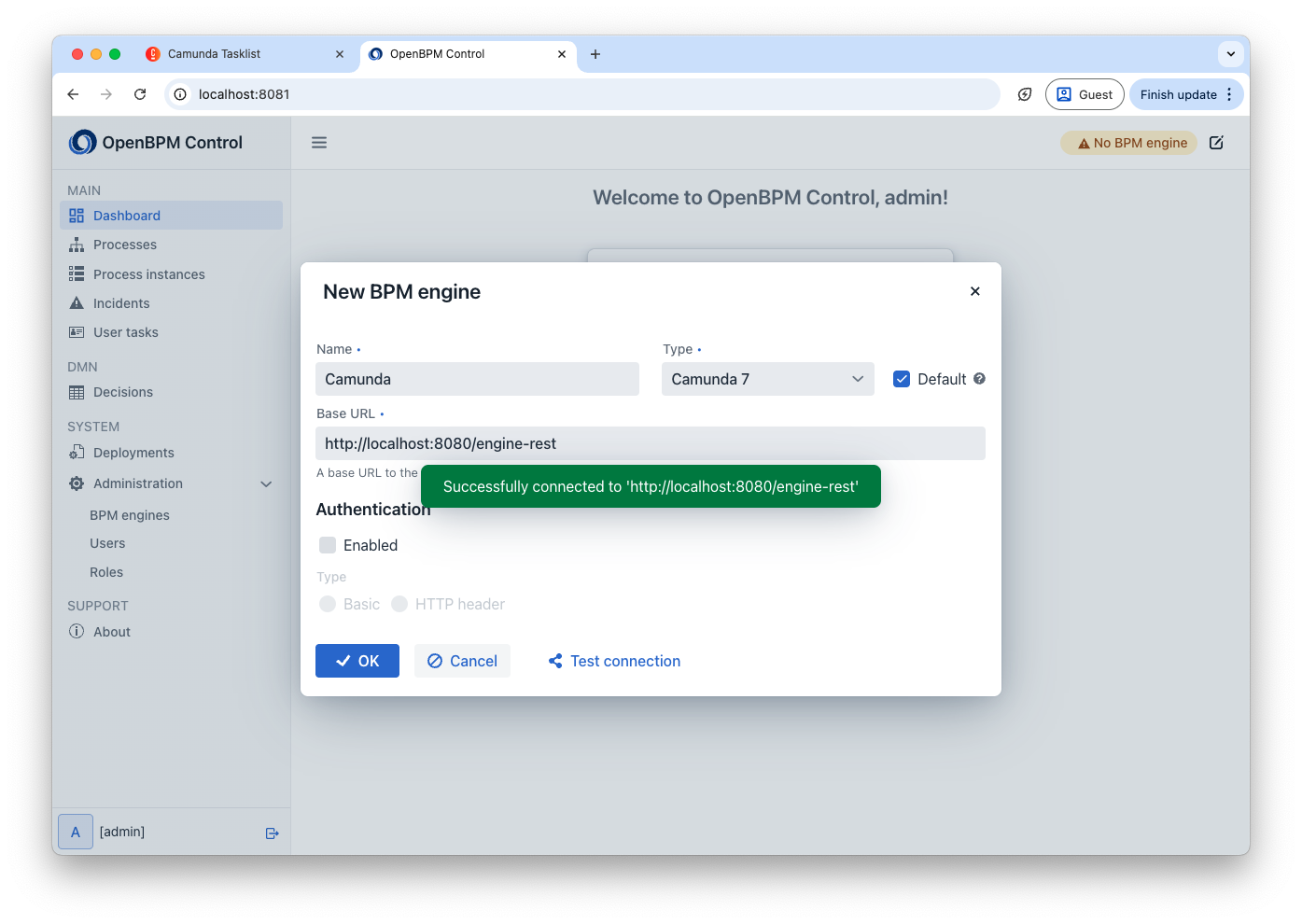Click the admin avatar letter A
1302x924 pixels.
coord(76,832)
